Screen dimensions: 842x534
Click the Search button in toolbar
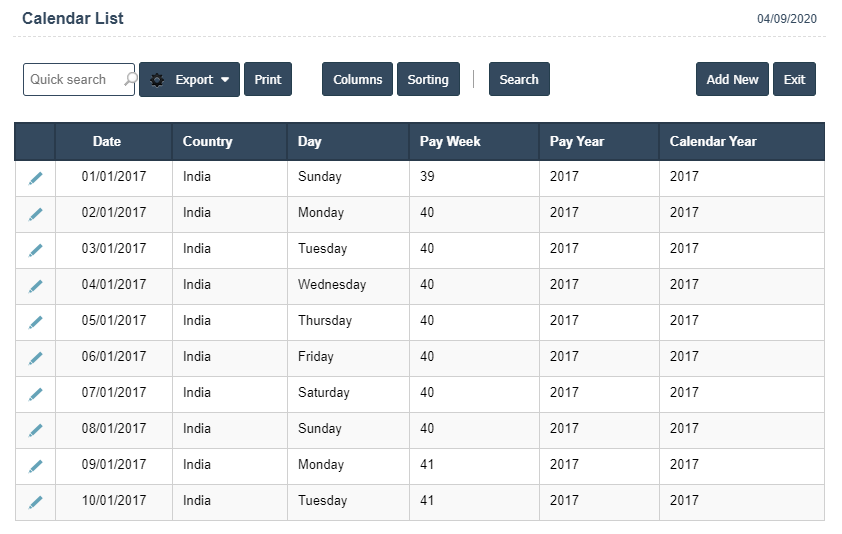click(519, 80)
